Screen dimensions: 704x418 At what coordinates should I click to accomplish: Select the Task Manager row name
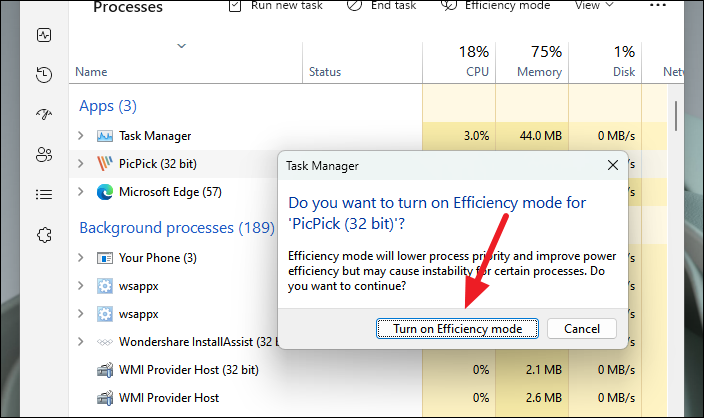coord(155,136)
